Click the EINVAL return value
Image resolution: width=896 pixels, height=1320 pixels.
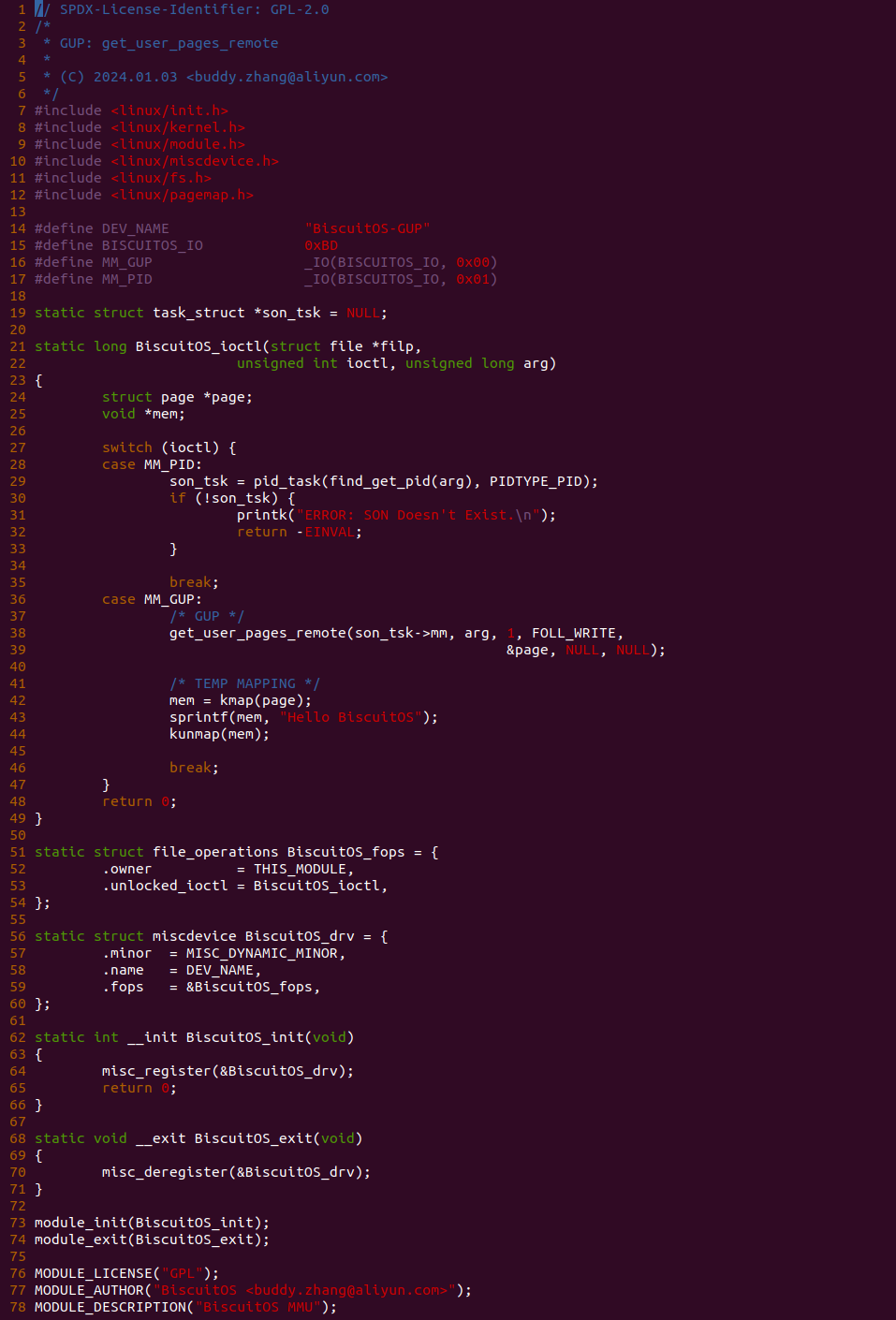click(330, 532)
